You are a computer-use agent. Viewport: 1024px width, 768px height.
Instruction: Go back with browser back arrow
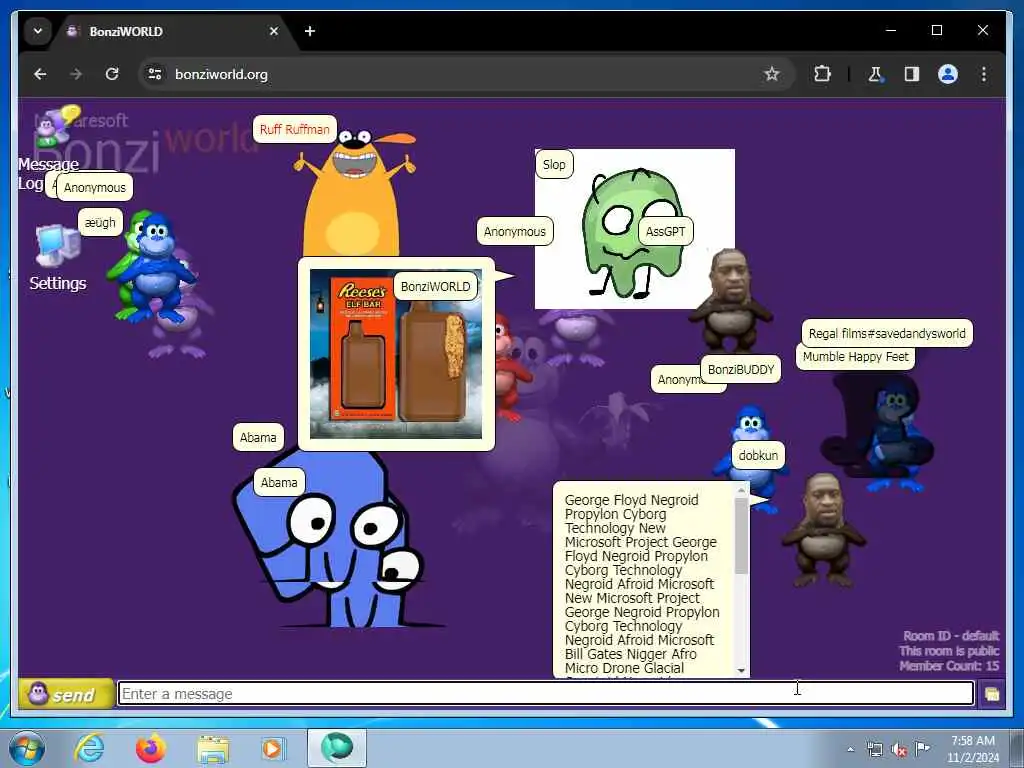point(40,74)
